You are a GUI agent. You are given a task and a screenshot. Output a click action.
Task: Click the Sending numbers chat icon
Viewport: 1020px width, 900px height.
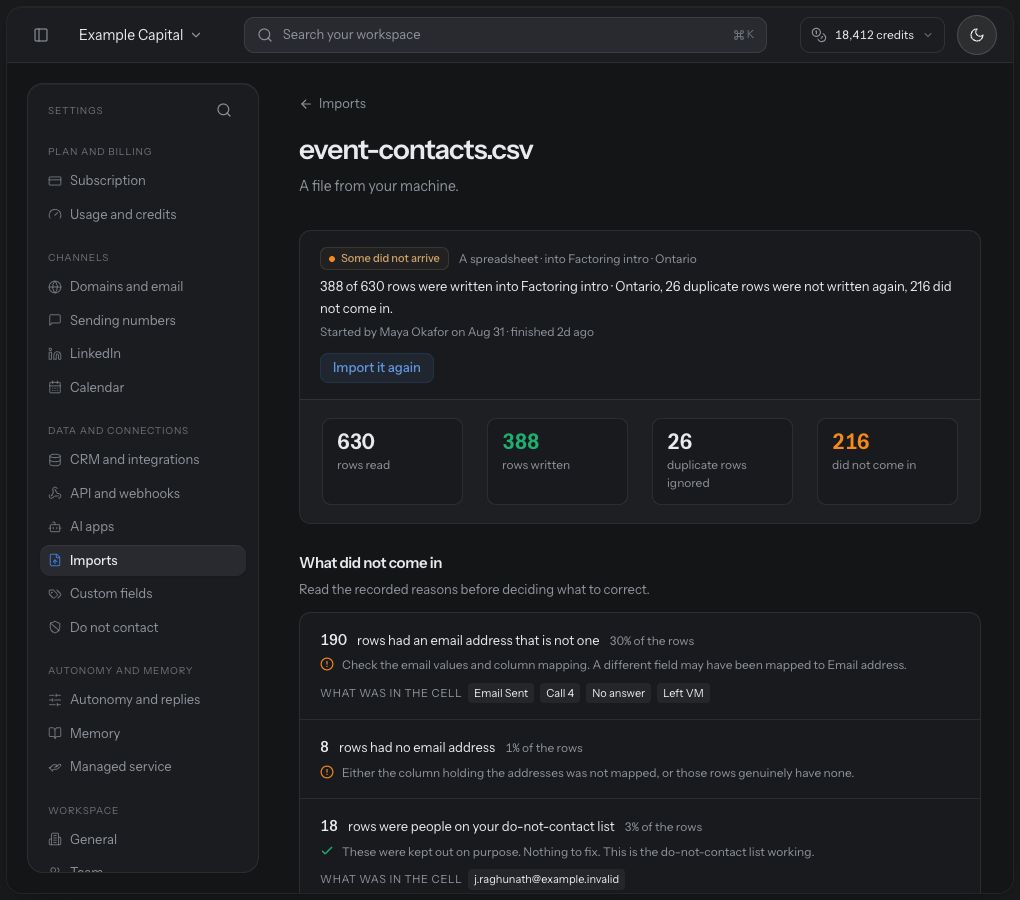[55, 321]
